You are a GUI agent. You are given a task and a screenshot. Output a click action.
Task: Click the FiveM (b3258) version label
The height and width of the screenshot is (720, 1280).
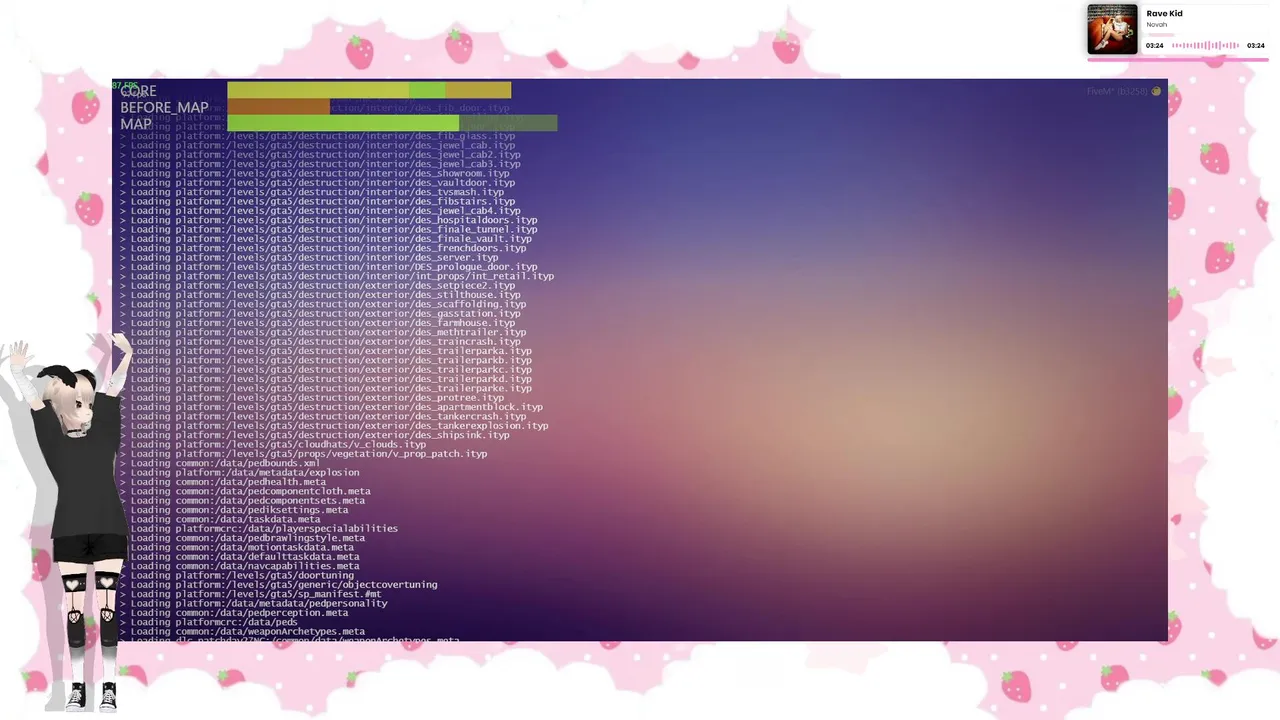1118,91
